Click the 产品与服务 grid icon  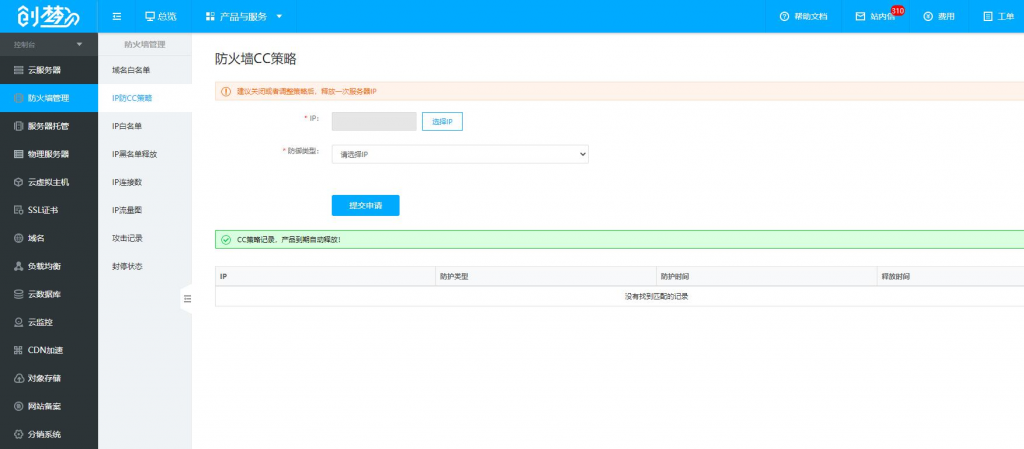pyautogui.click(x=210, y=16)
